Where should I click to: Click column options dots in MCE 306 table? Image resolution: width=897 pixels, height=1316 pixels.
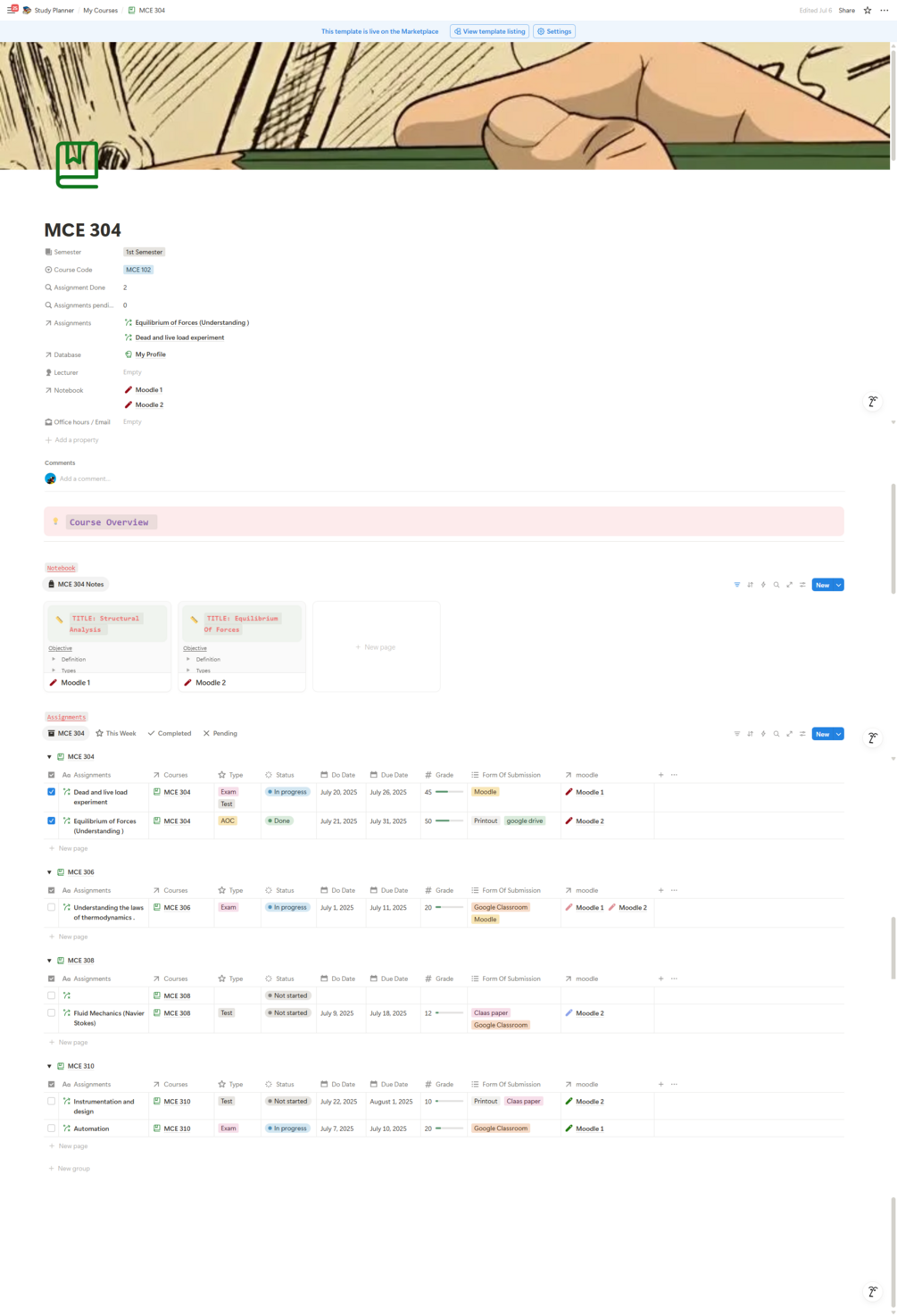(674, 890)
